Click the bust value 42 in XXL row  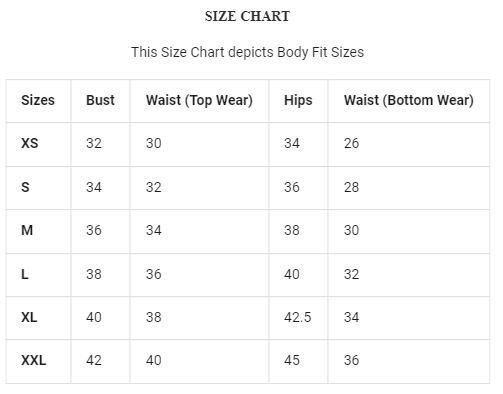coord(94,360)
